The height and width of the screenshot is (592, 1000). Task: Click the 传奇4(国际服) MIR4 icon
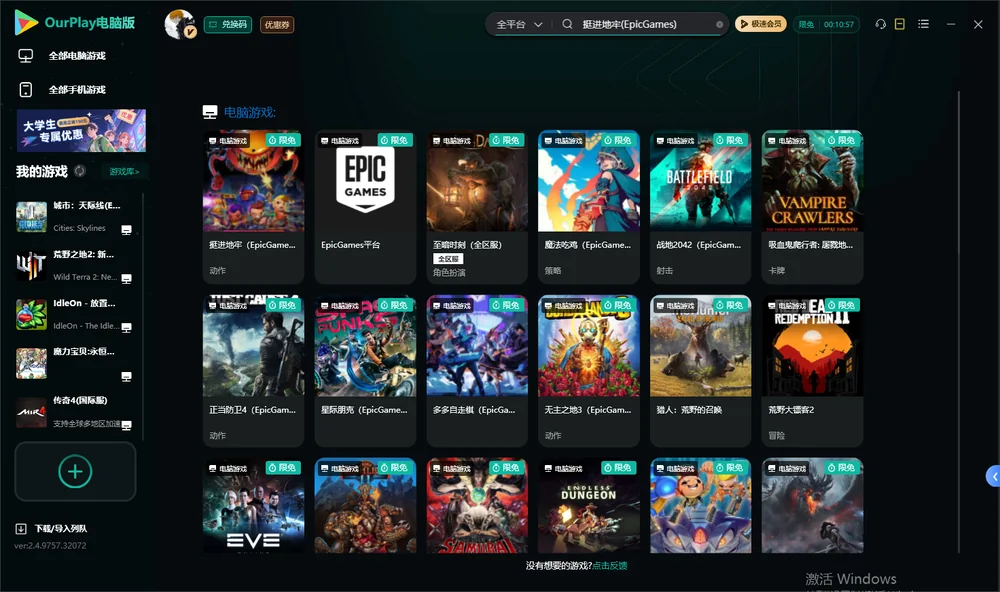31,412
